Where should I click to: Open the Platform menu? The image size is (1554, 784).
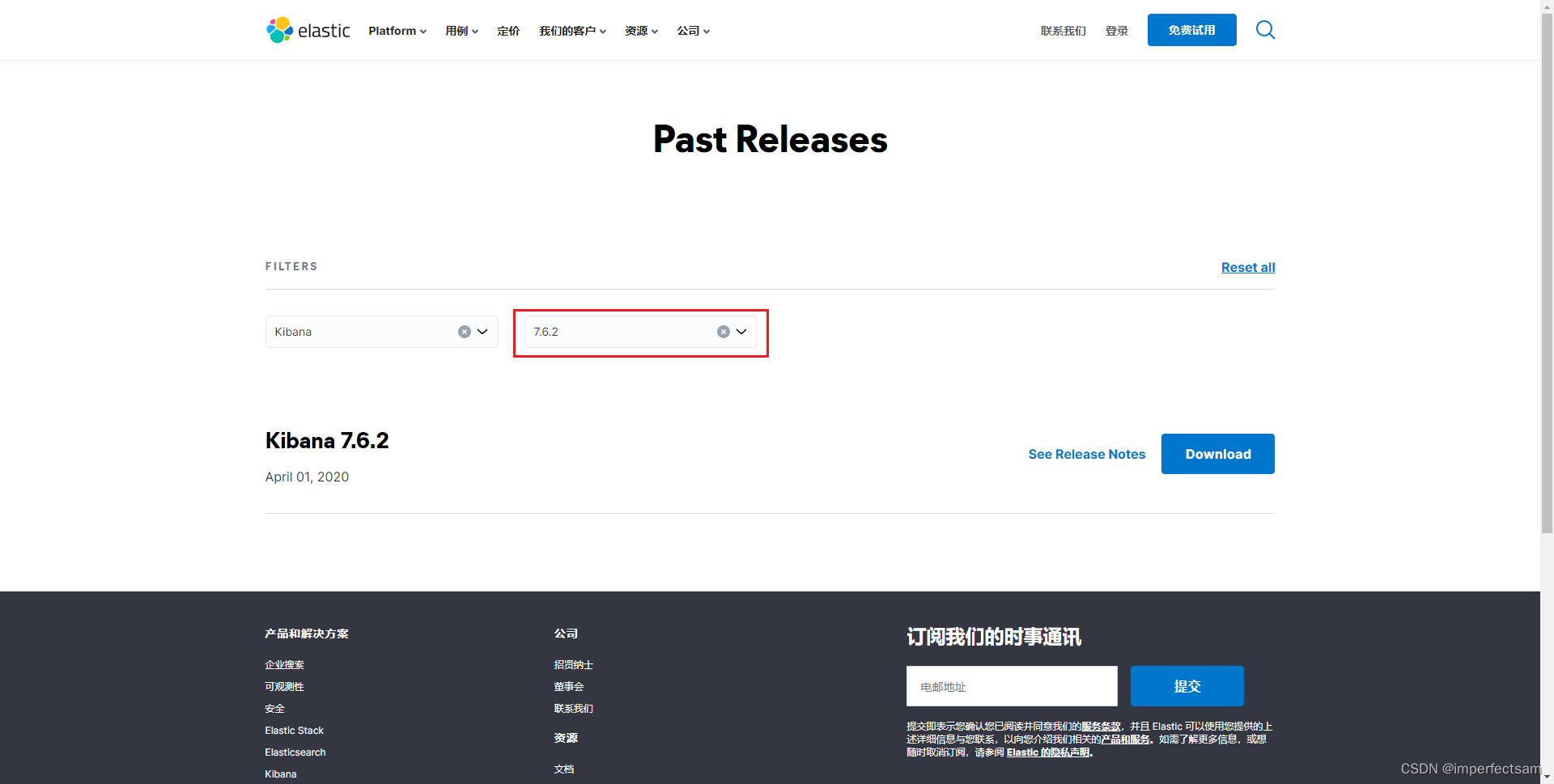click(397, 31)
